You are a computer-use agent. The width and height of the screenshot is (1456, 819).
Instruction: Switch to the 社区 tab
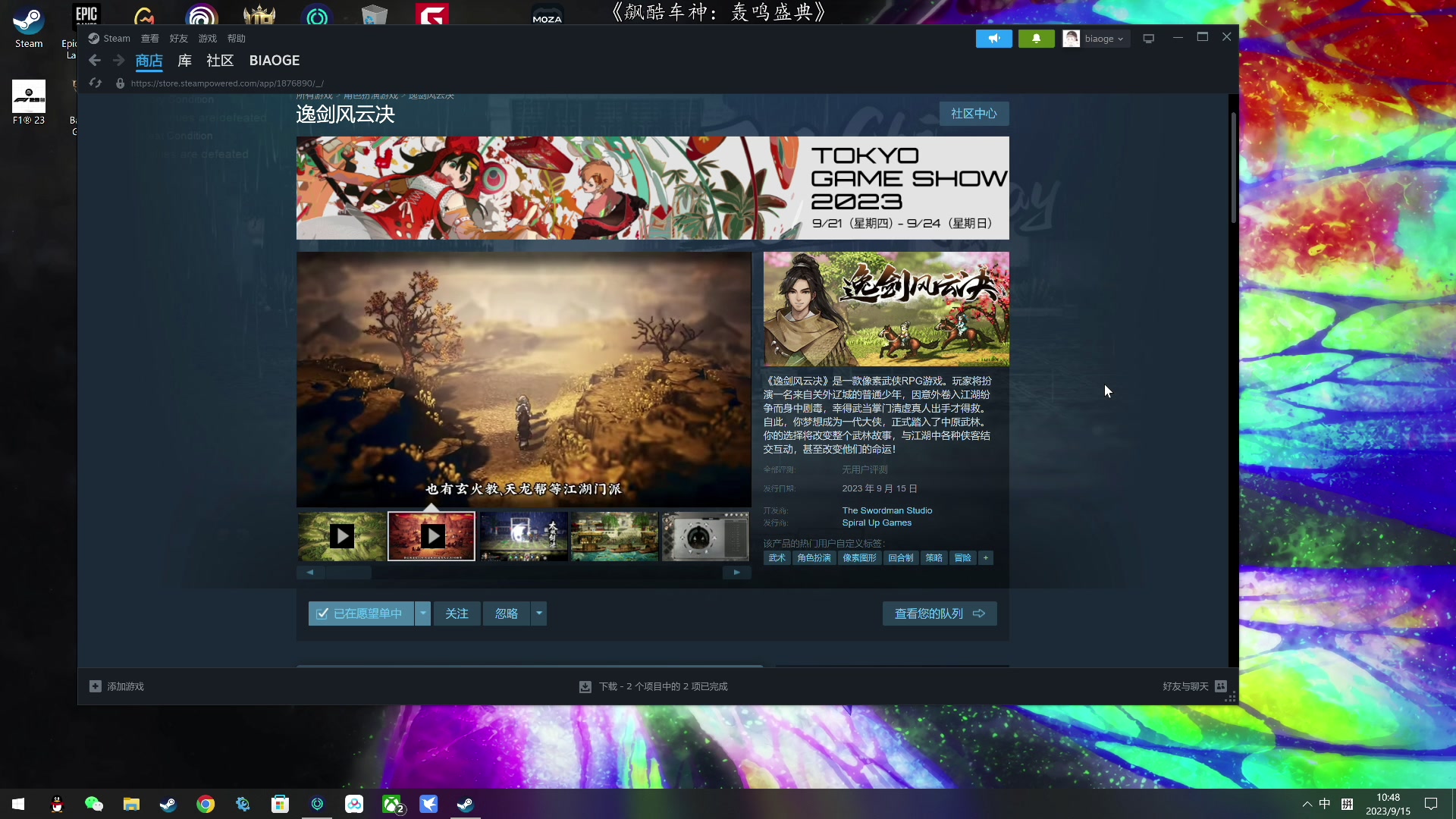[220, 61]
